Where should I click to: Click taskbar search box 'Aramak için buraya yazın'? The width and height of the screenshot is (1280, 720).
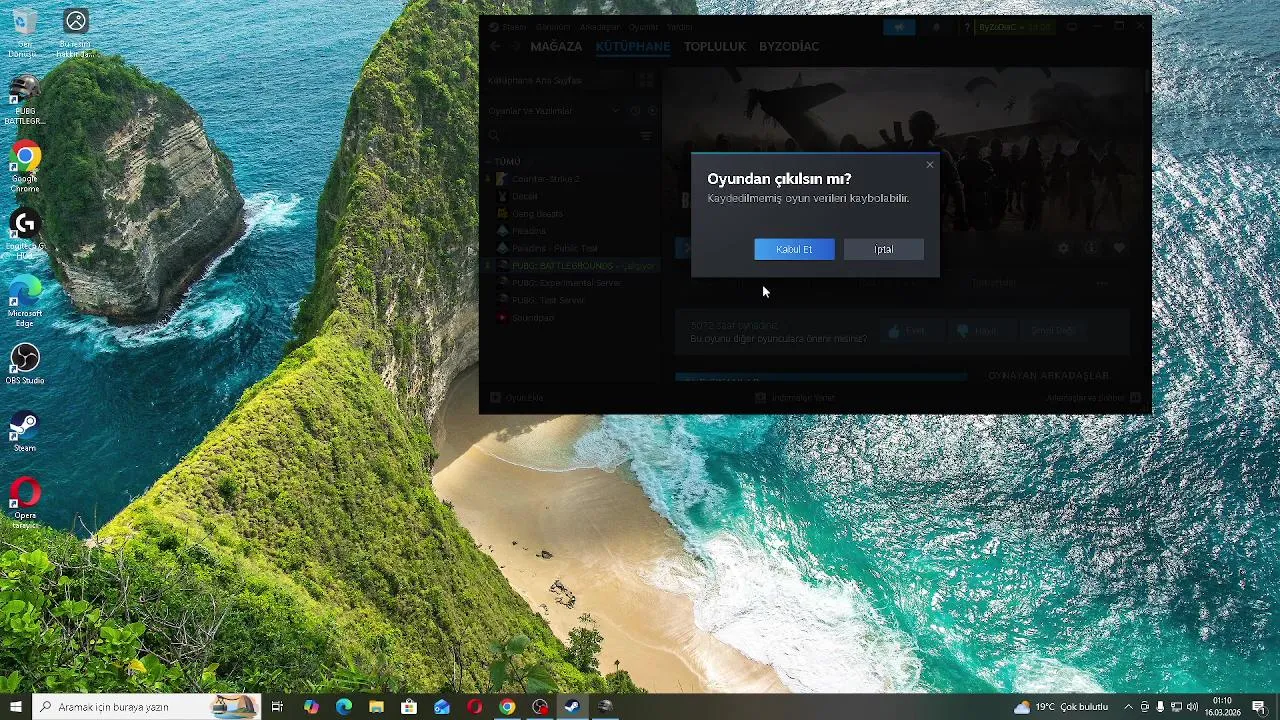(x=147, y=707)
